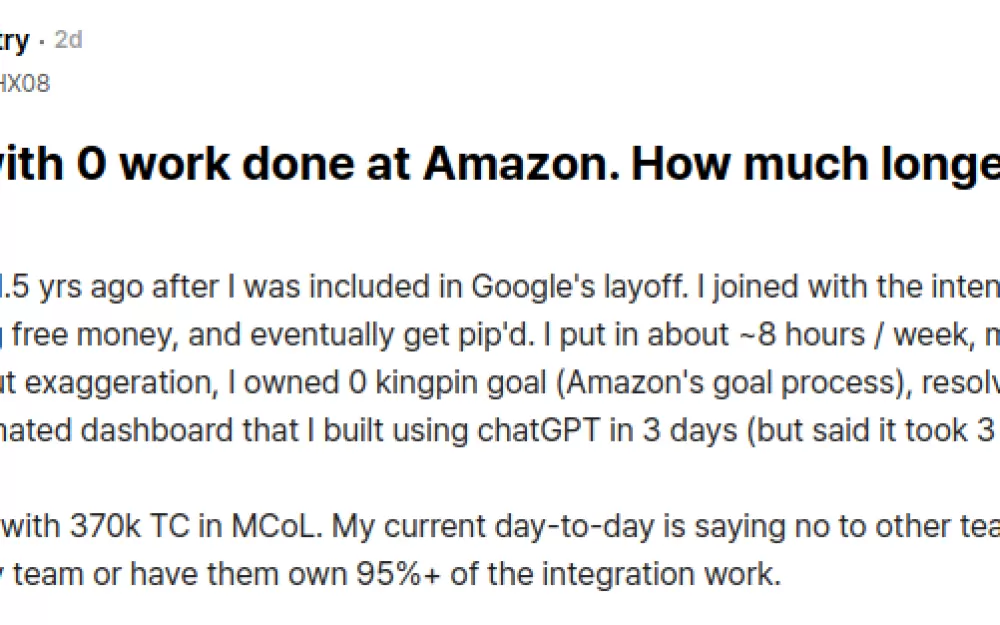The height and width of the screenshot is (625, 1000).
Task: Click the 95%+ figure in the post
Action: [x=399, y=574]
